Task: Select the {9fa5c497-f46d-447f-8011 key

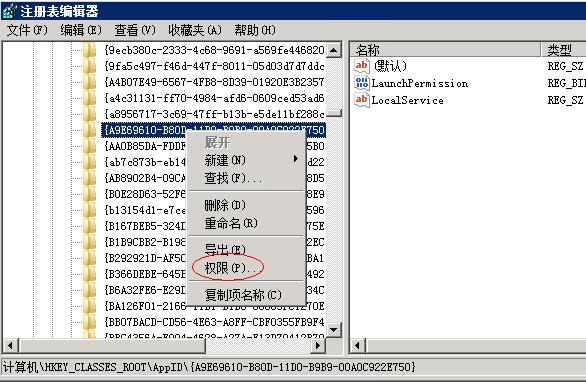Action: coord(215,66)
